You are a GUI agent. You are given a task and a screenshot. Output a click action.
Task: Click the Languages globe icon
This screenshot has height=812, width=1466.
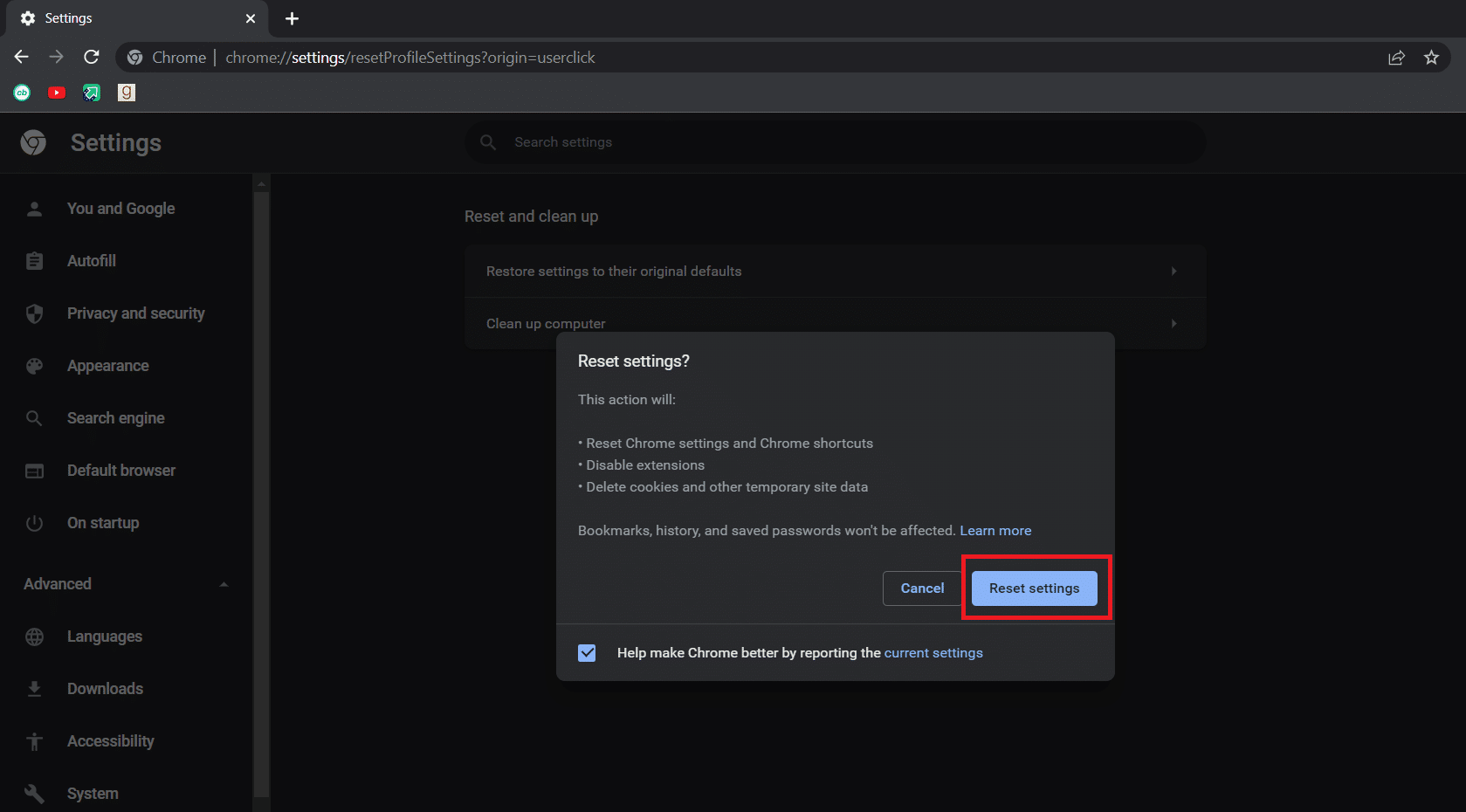pos(34,637)
